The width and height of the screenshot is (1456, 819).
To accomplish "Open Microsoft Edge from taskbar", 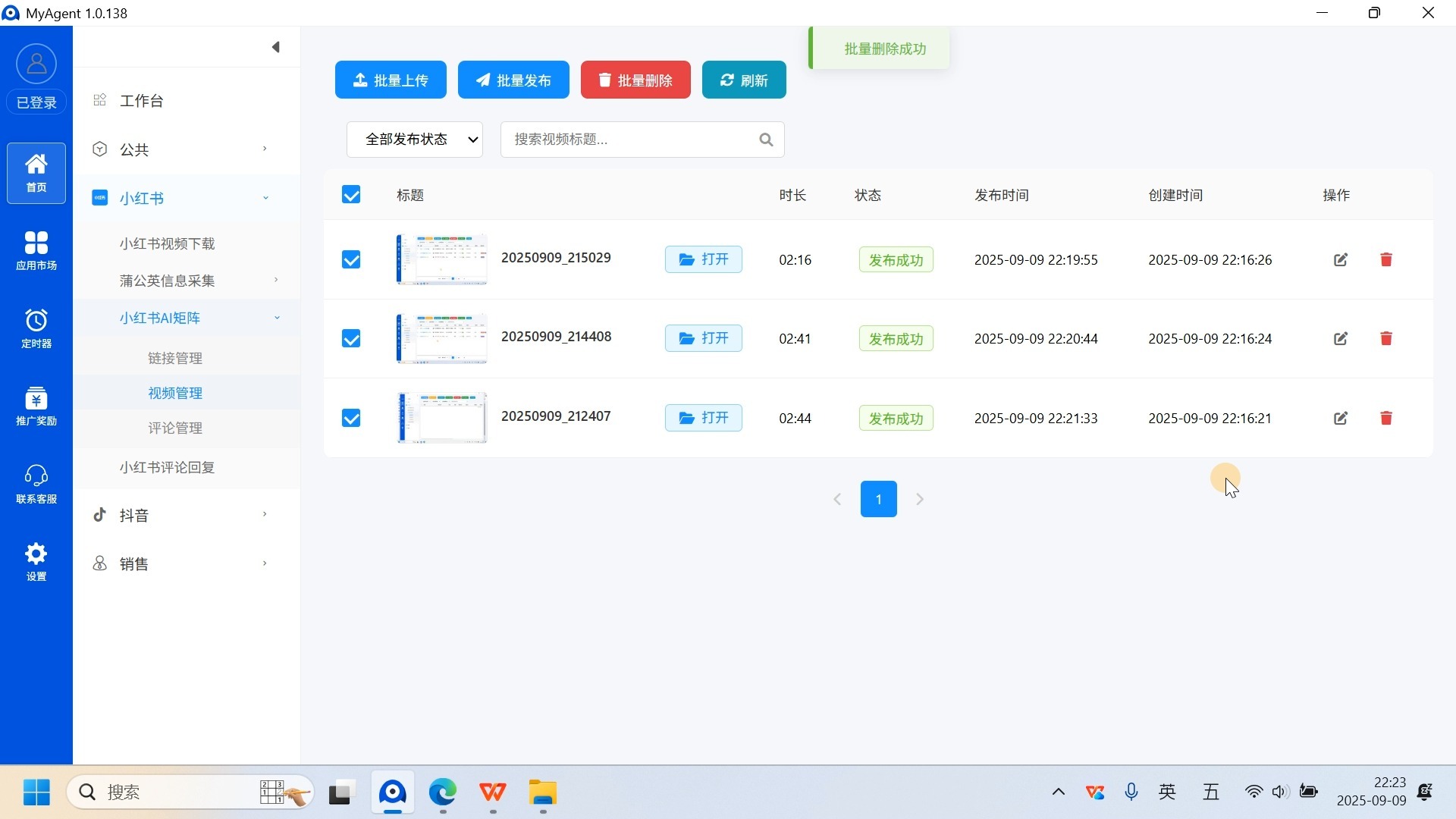I will [443, 792].
